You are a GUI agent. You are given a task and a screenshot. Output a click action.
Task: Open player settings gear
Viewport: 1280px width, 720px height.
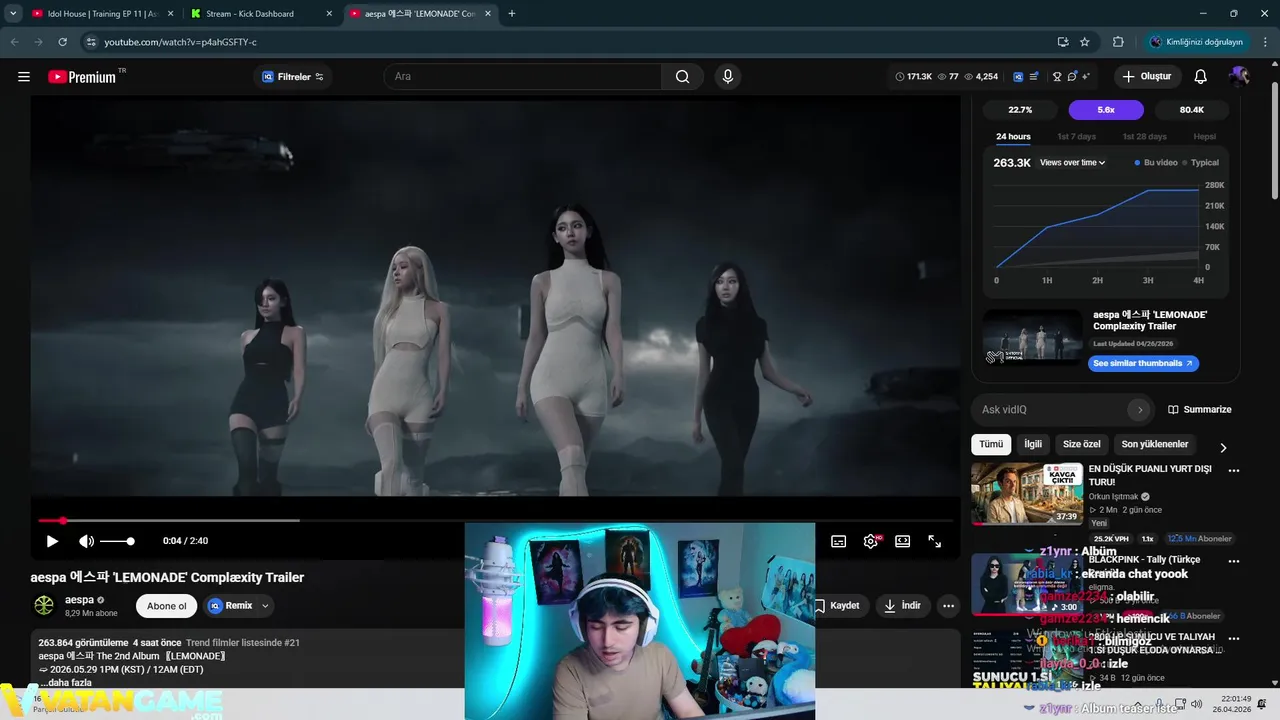(x=871, y=541)
